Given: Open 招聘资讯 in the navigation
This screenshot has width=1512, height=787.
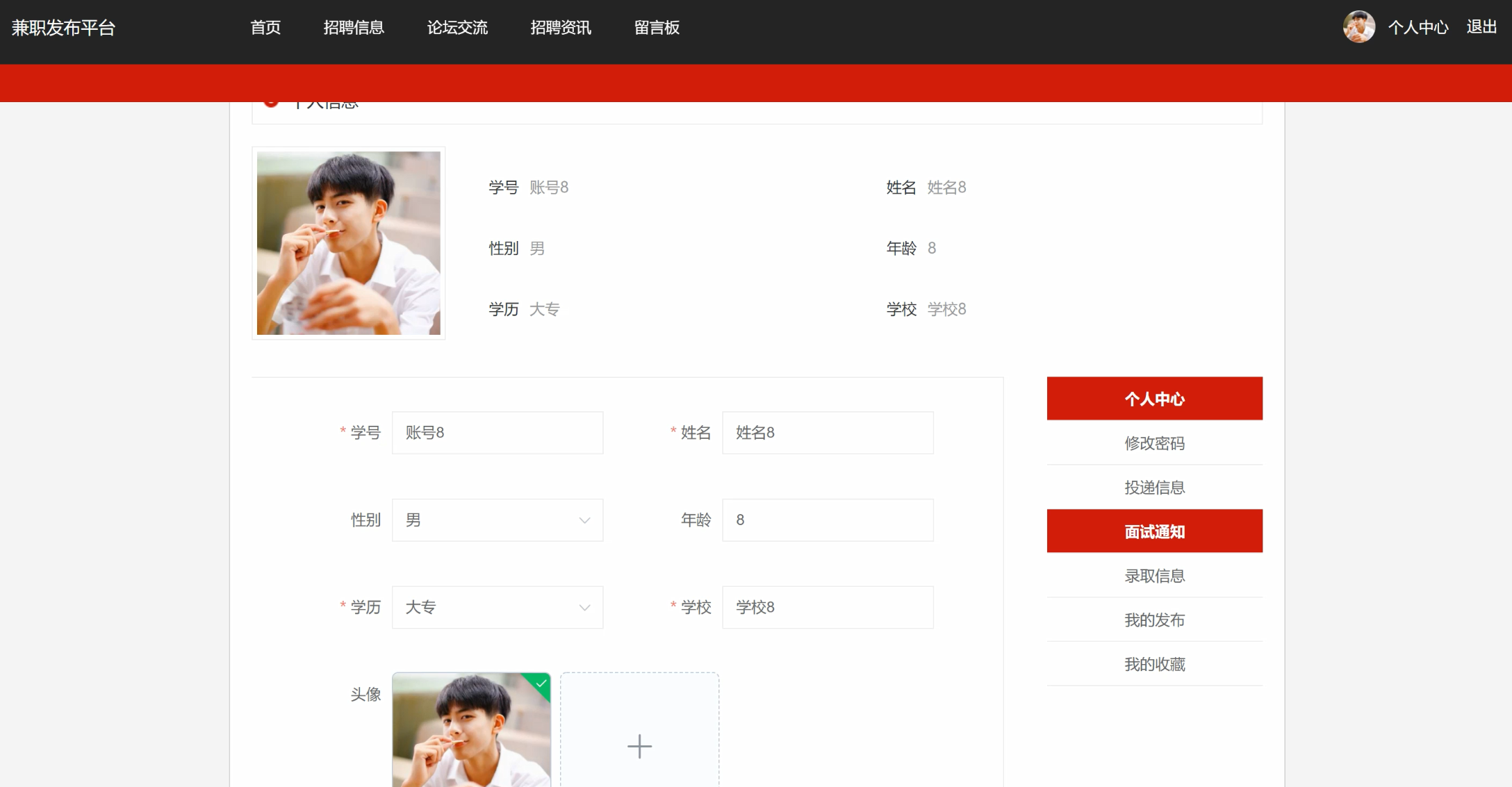Looking at the screenshot, I should (561, 28).
